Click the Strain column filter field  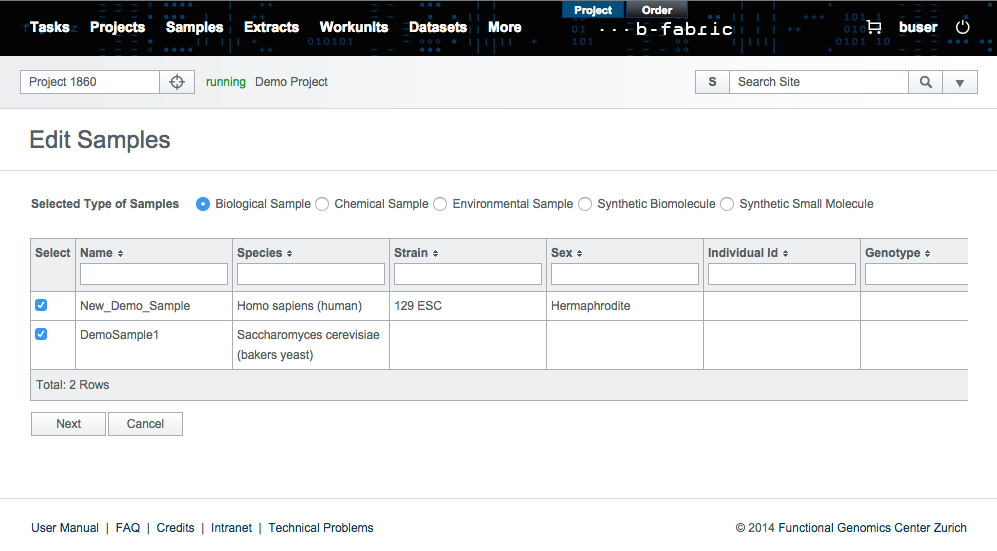point(468,274)
